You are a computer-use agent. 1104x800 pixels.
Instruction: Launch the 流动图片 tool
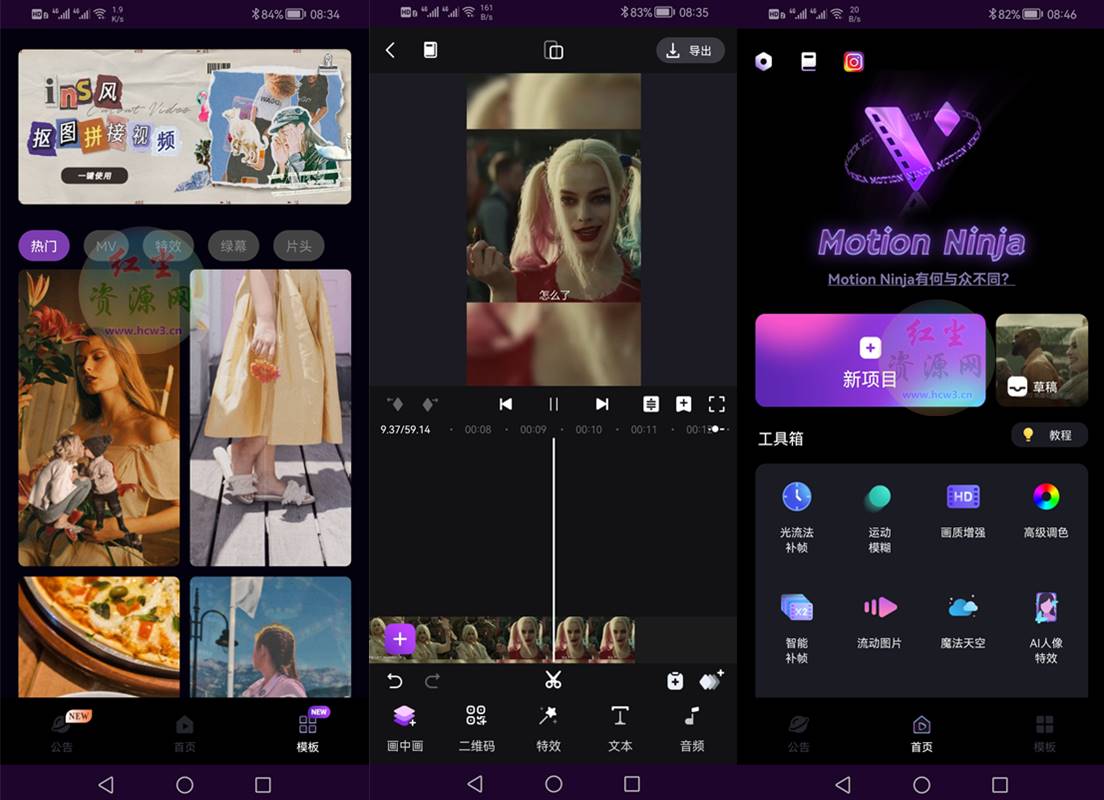879,607
